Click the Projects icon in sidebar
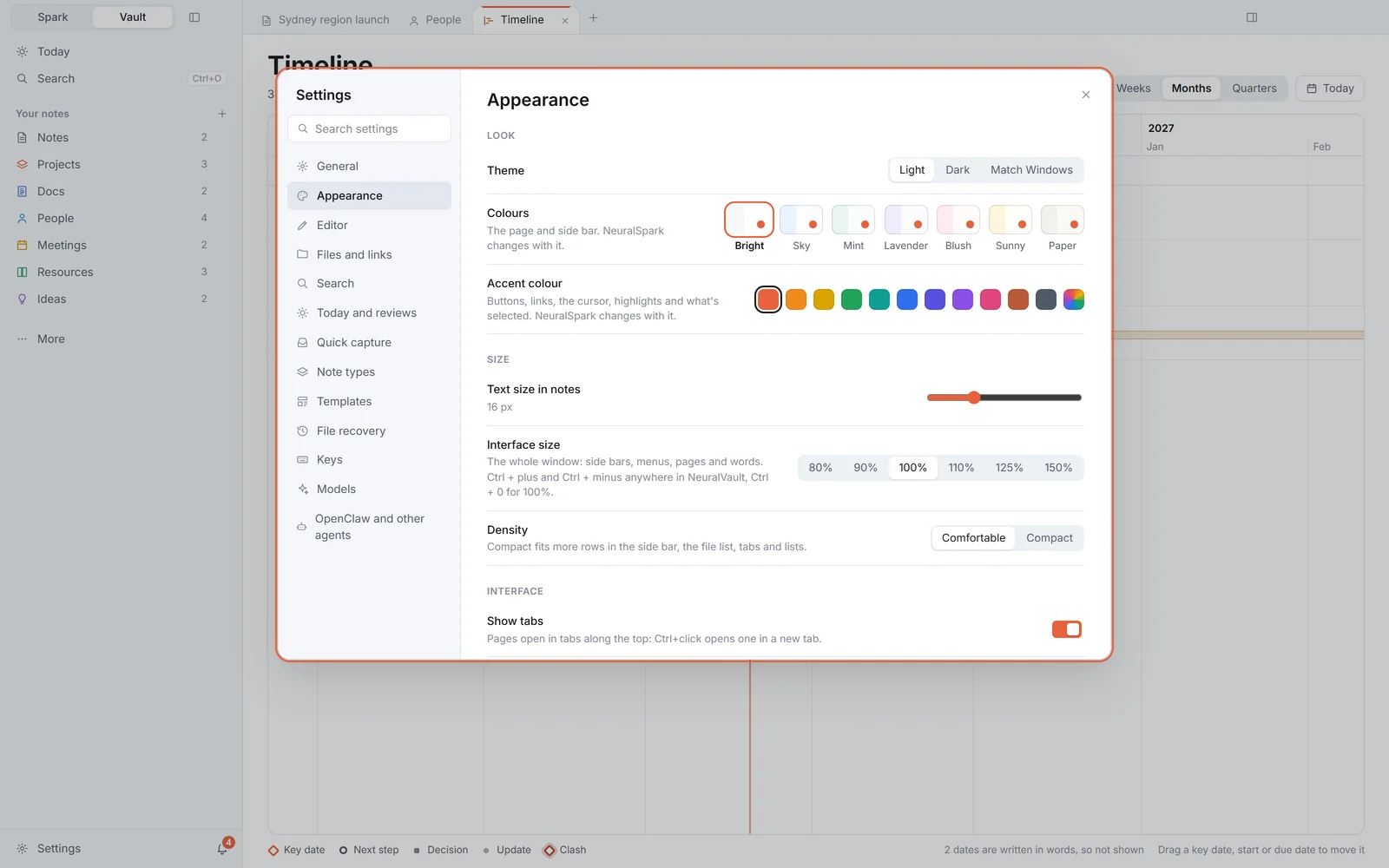The width and height of the screenshot is (1389, 868). click(23, 164)
